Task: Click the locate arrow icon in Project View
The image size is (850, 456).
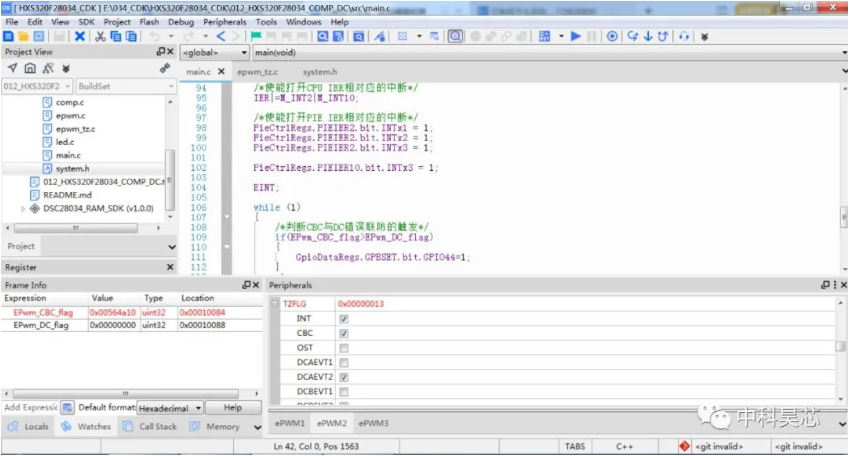Action: point(12,68)
